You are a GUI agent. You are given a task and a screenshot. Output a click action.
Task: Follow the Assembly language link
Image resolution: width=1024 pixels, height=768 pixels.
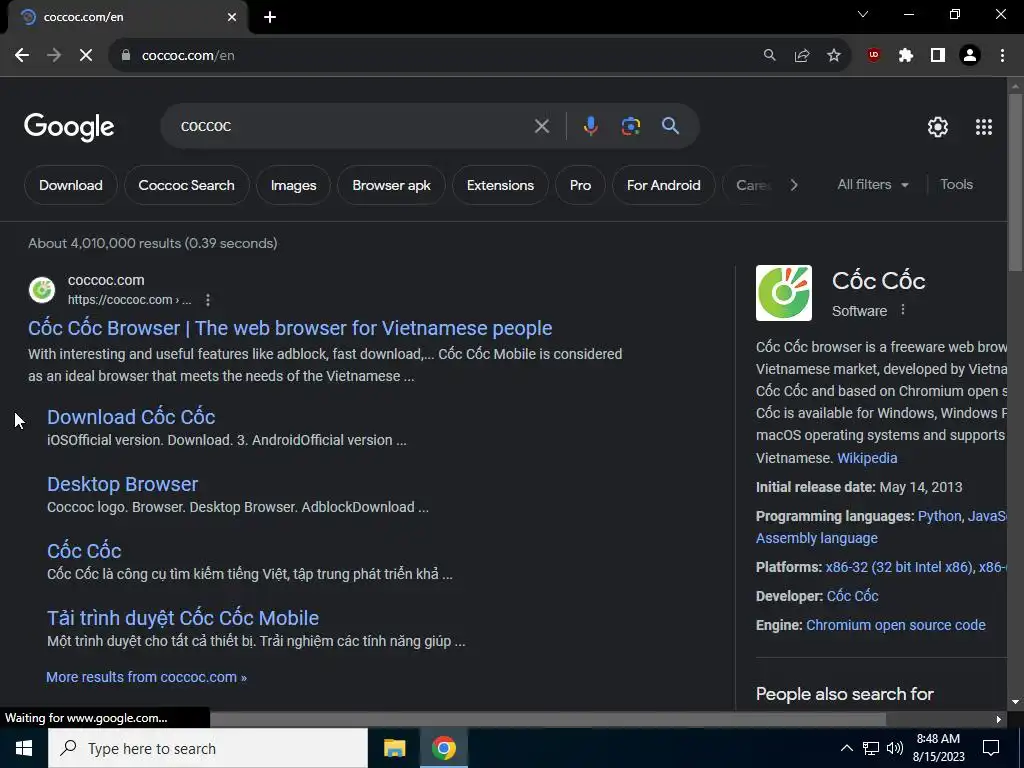click(816, 538)
